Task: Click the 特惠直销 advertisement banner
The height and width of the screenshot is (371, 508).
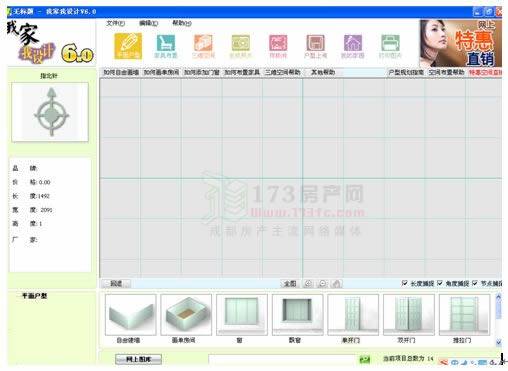Action: point(461,43)
